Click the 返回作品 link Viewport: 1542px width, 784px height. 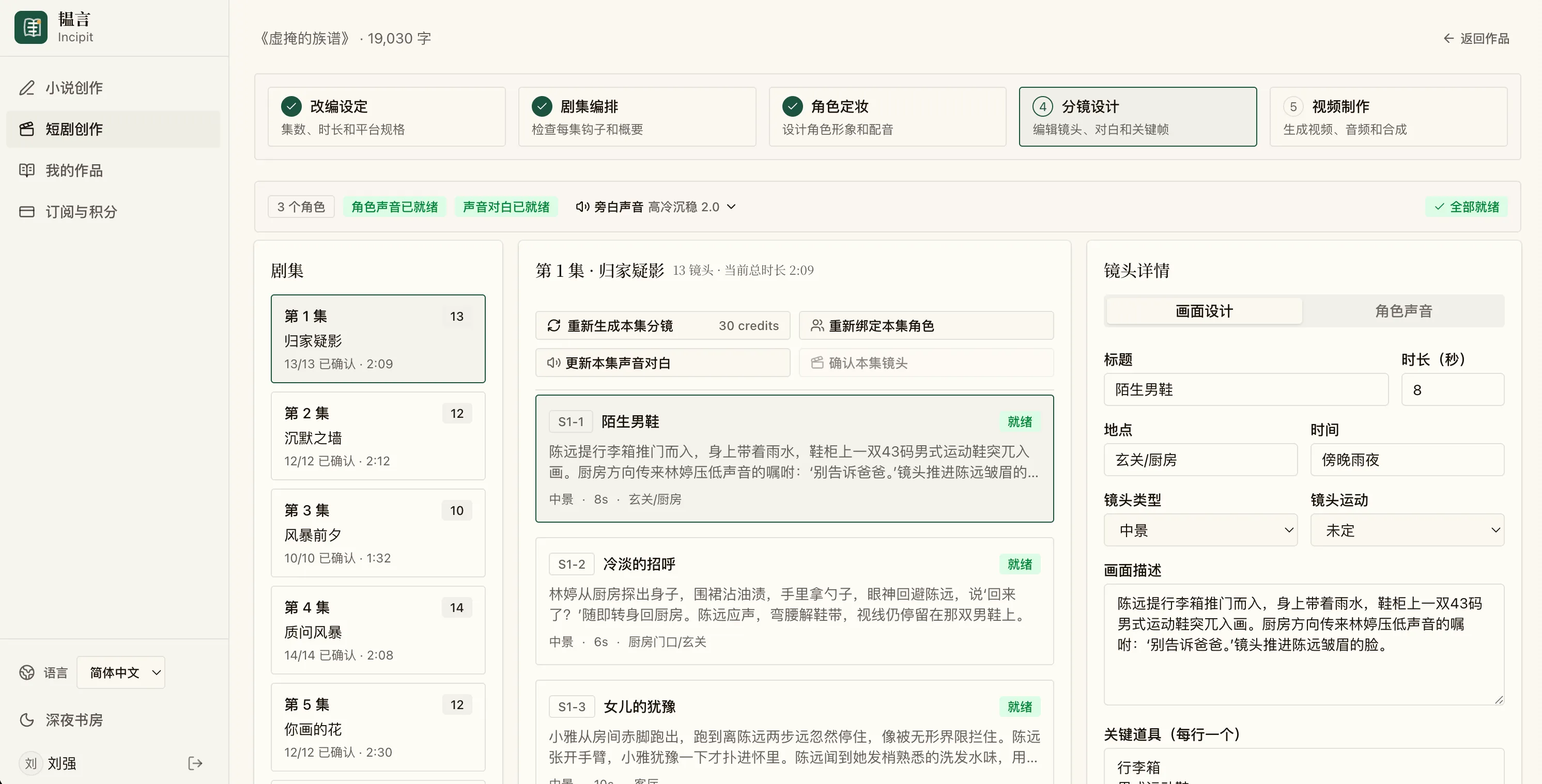pyautogui.click(x=1476, y=39)
